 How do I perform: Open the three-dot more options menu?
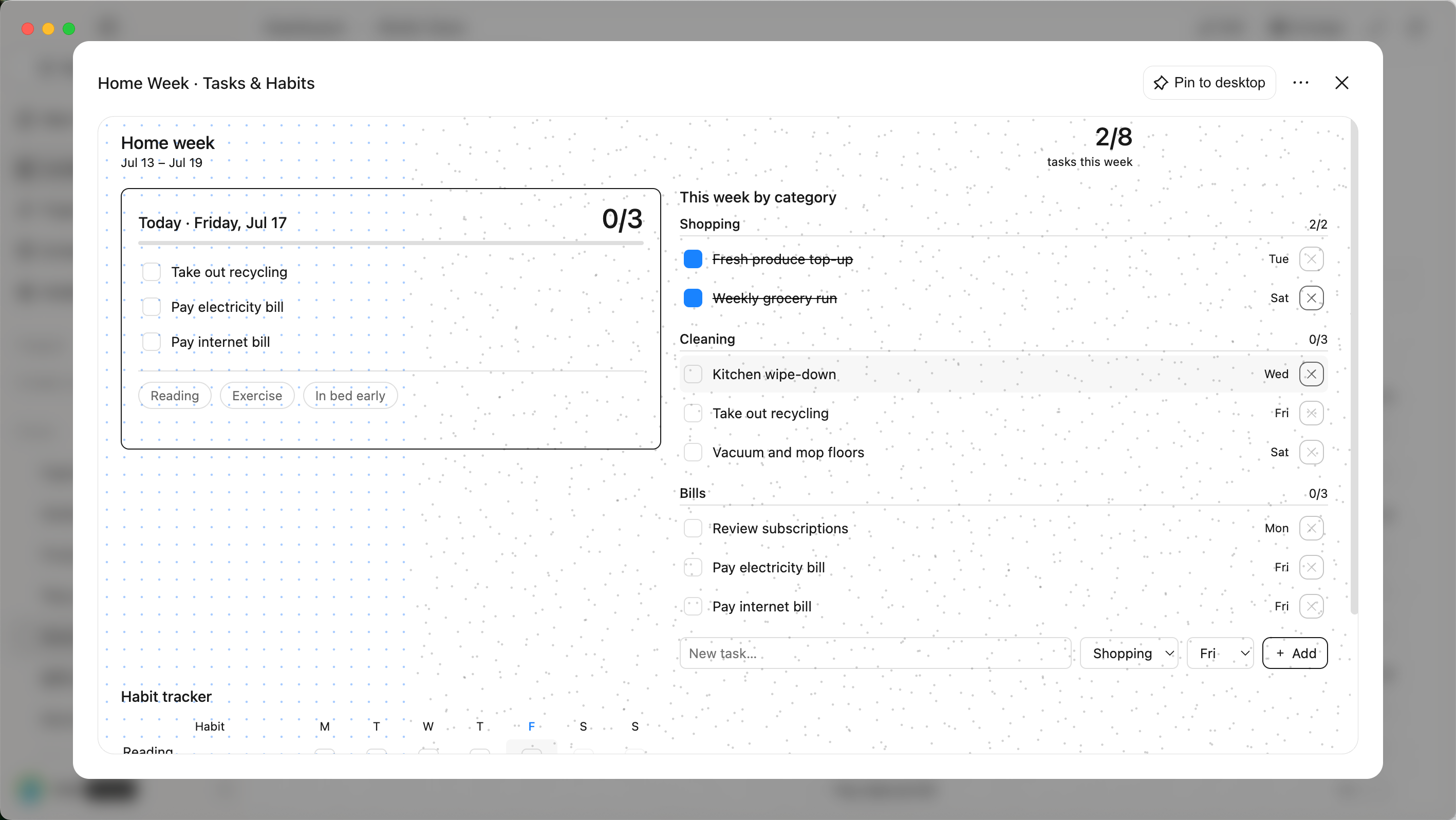pyautogui.click(x=1300, y=83)
